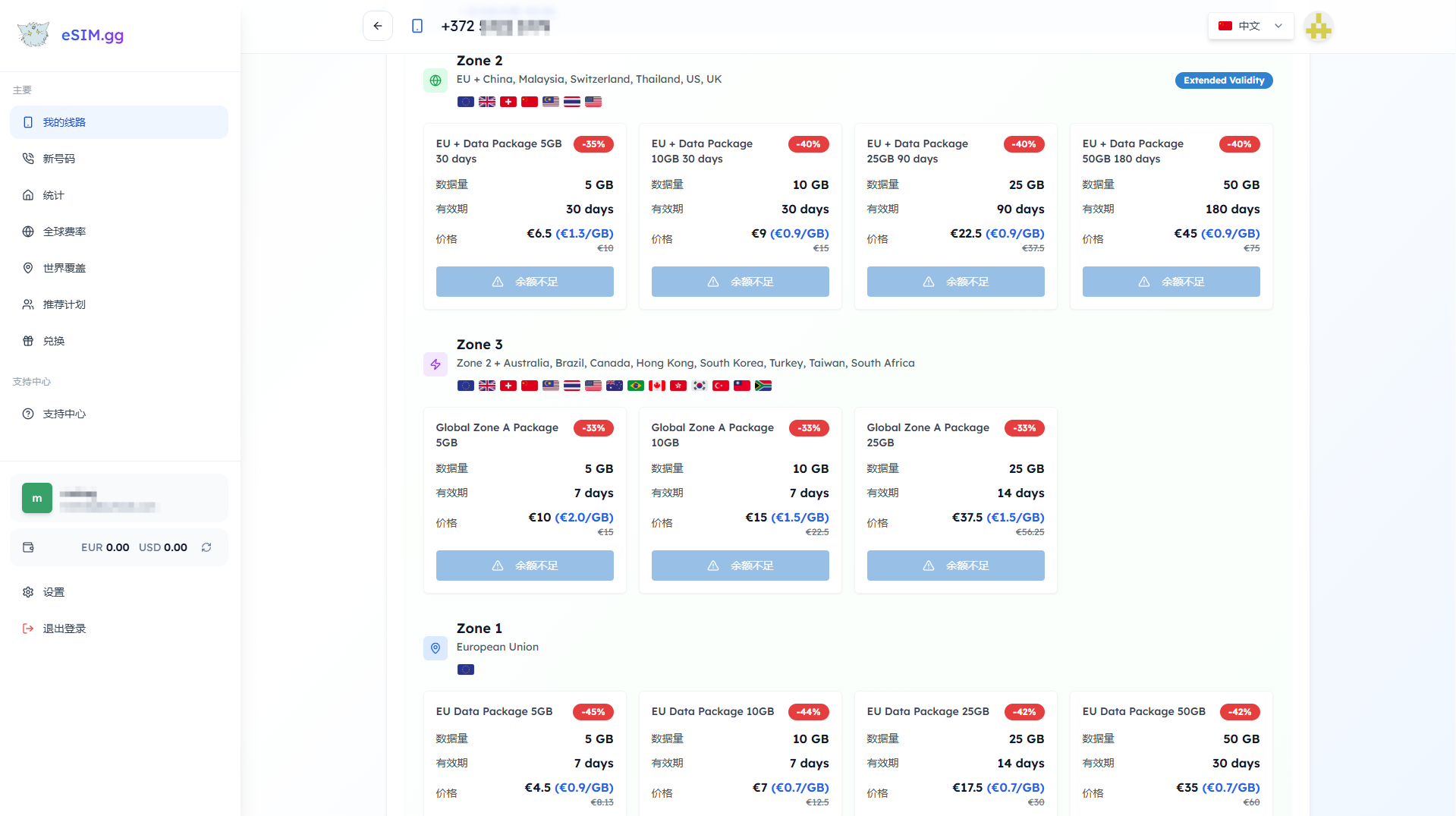Click the phone icon next to number
The height and width of the screenshot is (816, 1456).
(x=417, y=27)
